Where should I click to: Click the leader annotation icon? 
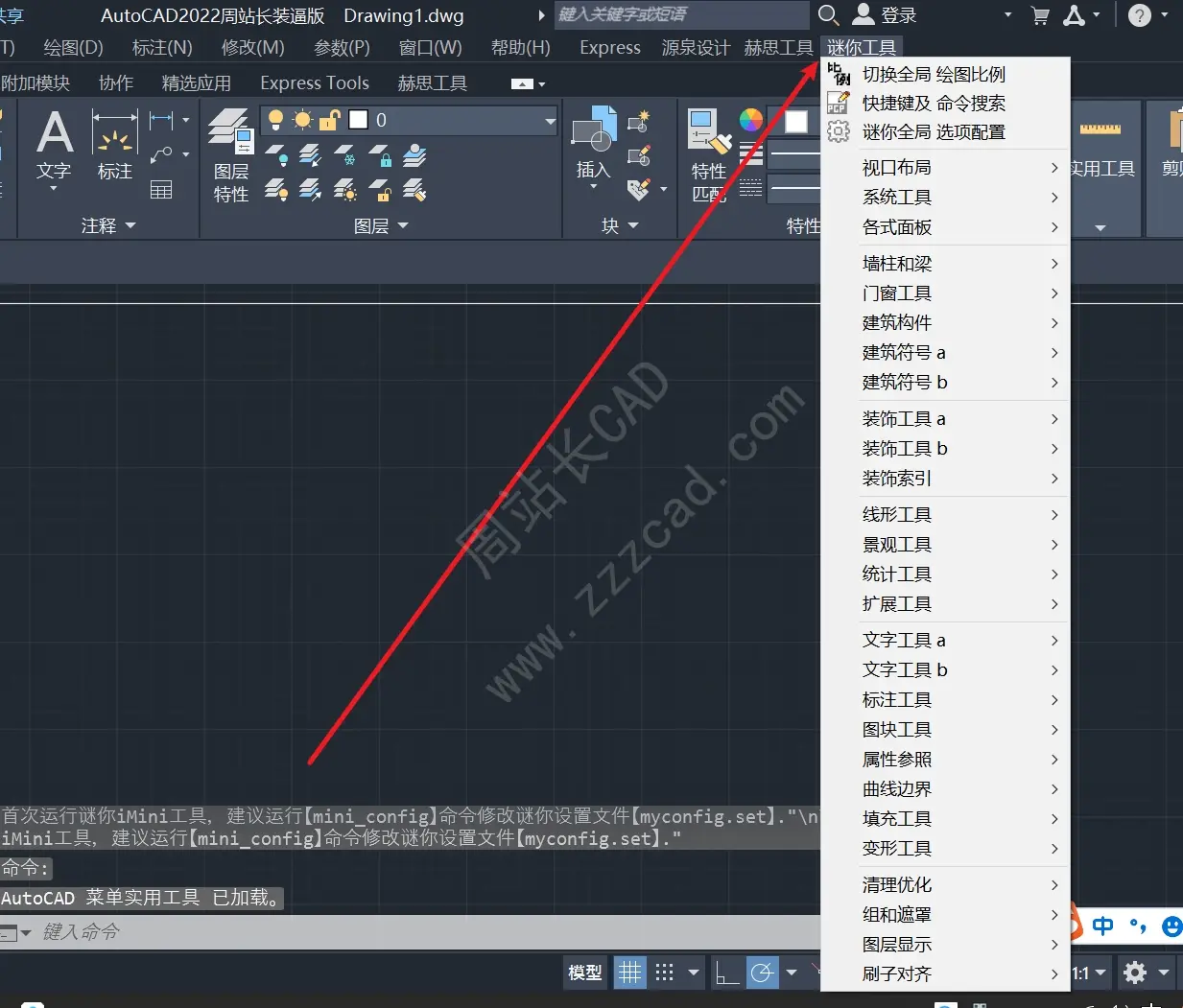(162, 154)
